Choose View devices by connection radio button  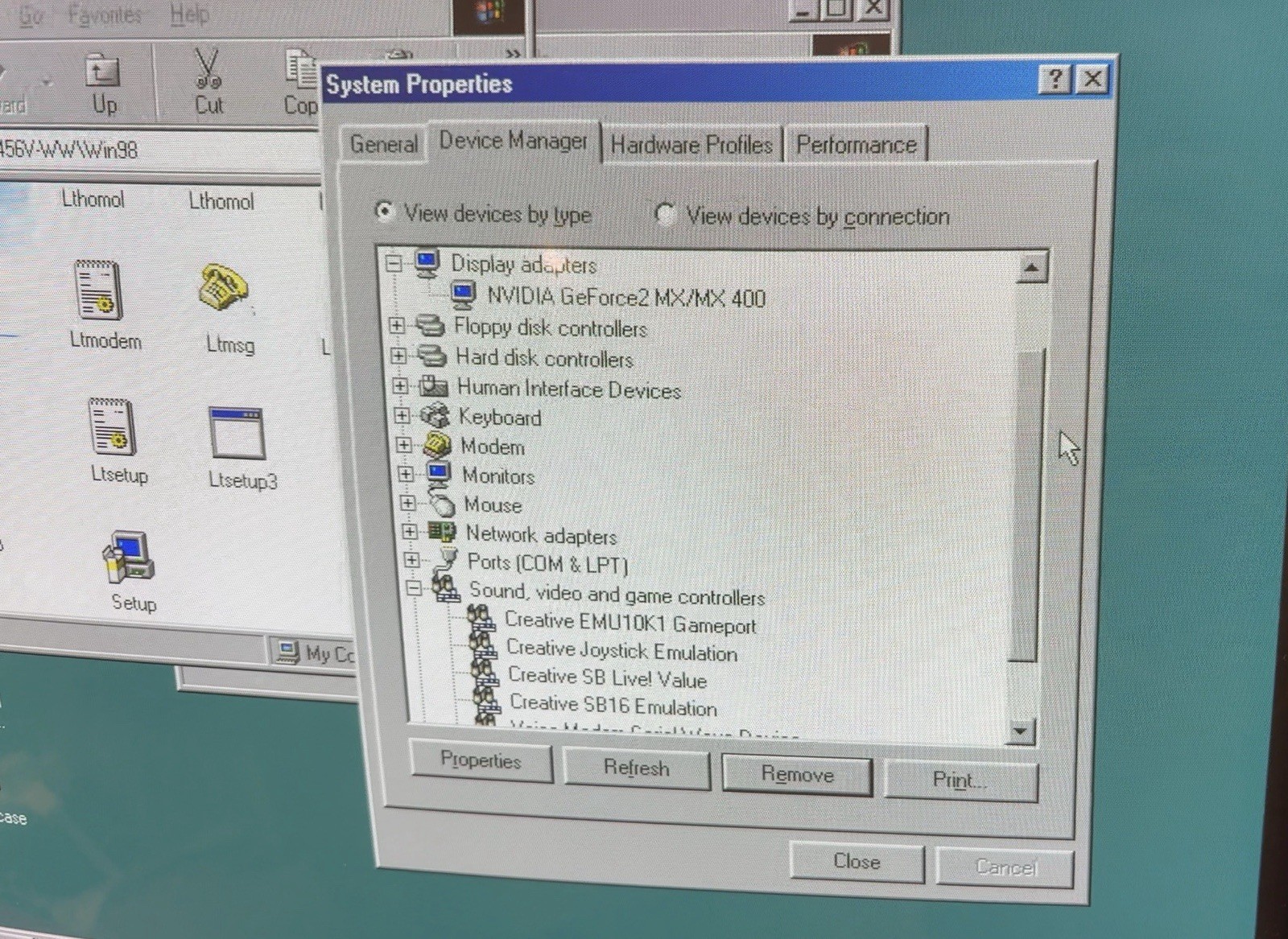click(665, 214)
